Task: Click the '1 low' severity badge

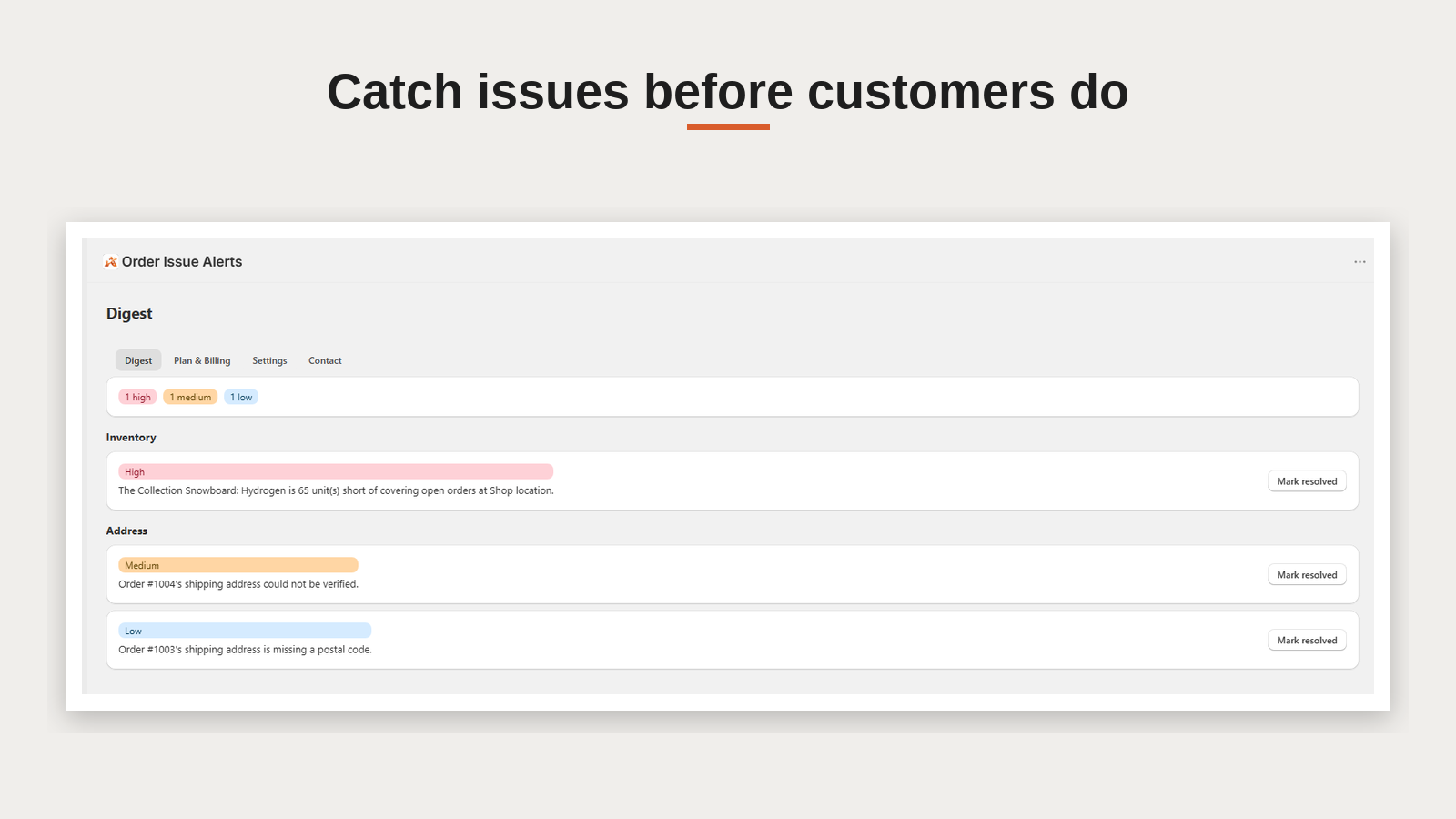Action: pyautogui.click(x=241, y=397)
